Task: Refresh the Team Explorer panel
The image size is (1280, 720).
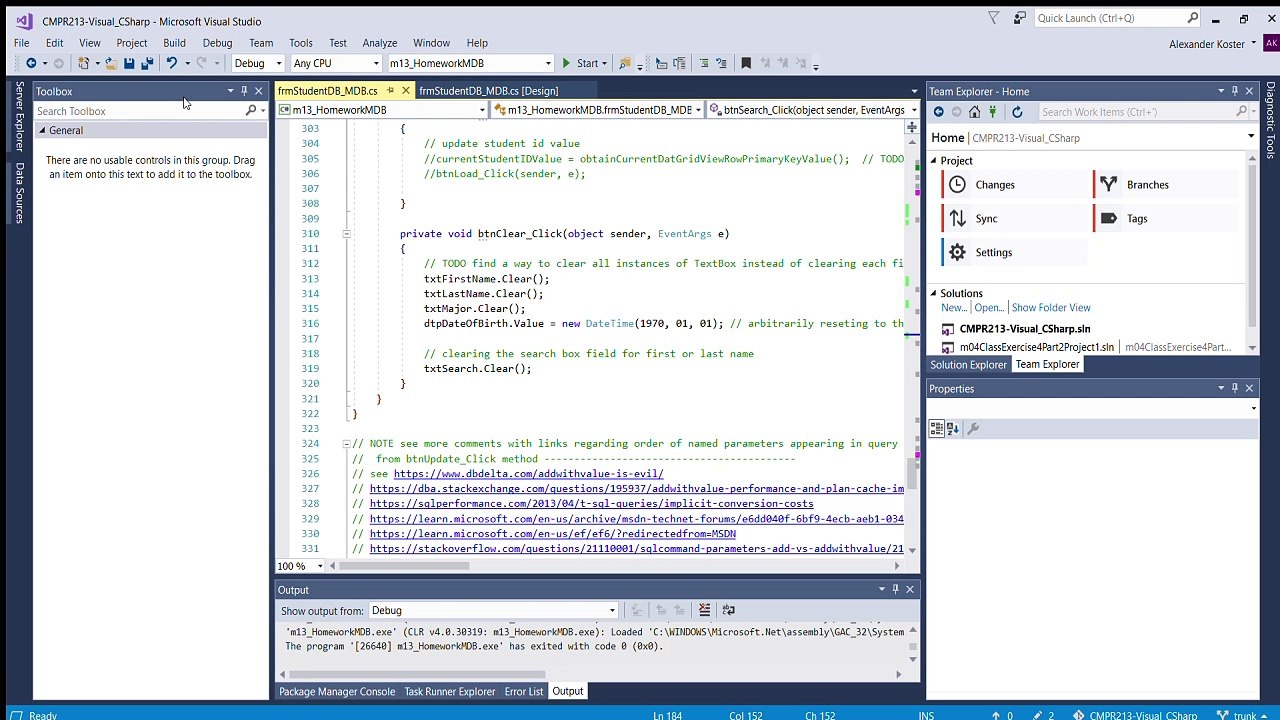Action: (1017, 112)
